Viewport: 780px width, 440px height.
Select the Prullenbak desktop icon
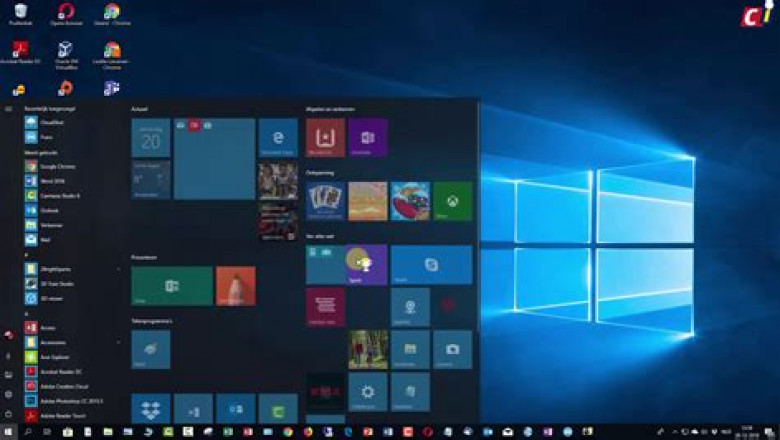pyautogui.click(x=20, y=14)
